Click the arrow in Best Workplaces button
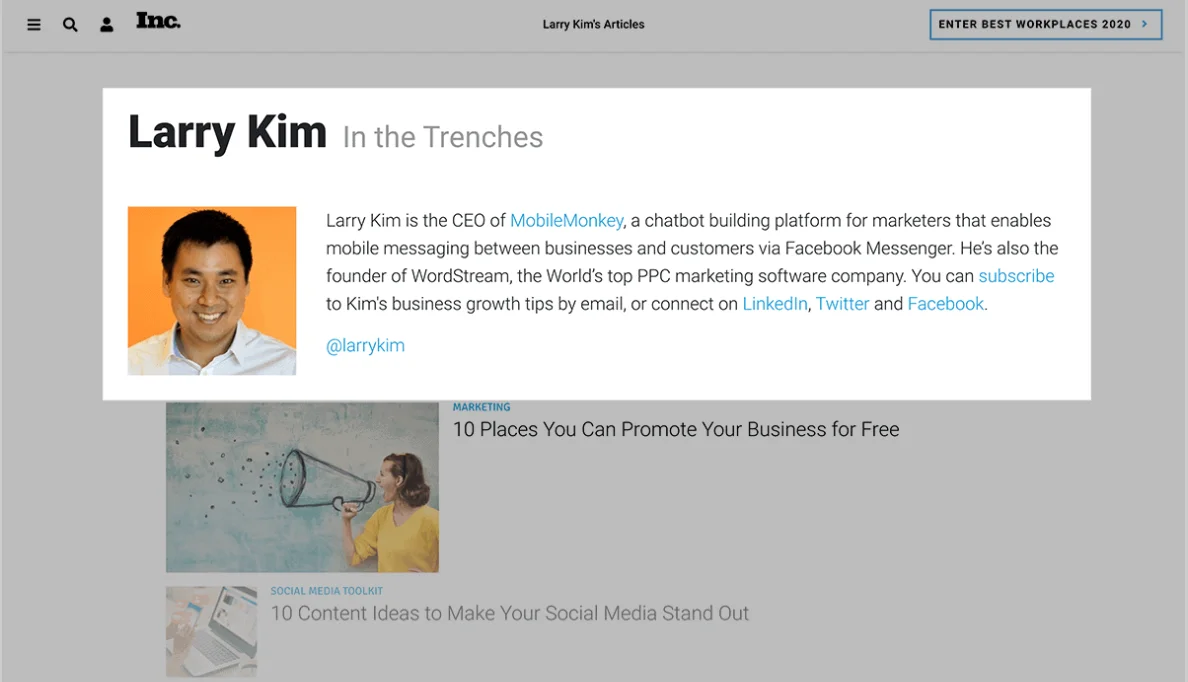Image resolution: width=1188 pixels, height=682 pixels. [x=1145, y=24]
